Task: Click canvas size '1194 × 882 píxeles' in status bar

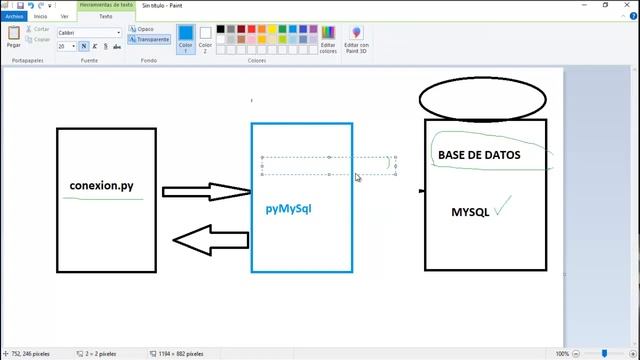Action: tap(181, 354)
